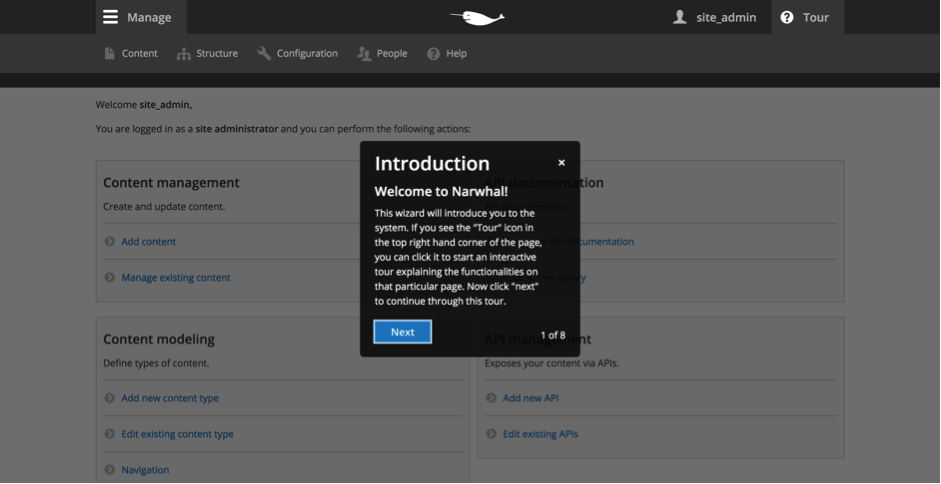The height and width of the screenshot is (484, 941).
Task: Click the site_admin user icon
Action: tap(680, 17)
